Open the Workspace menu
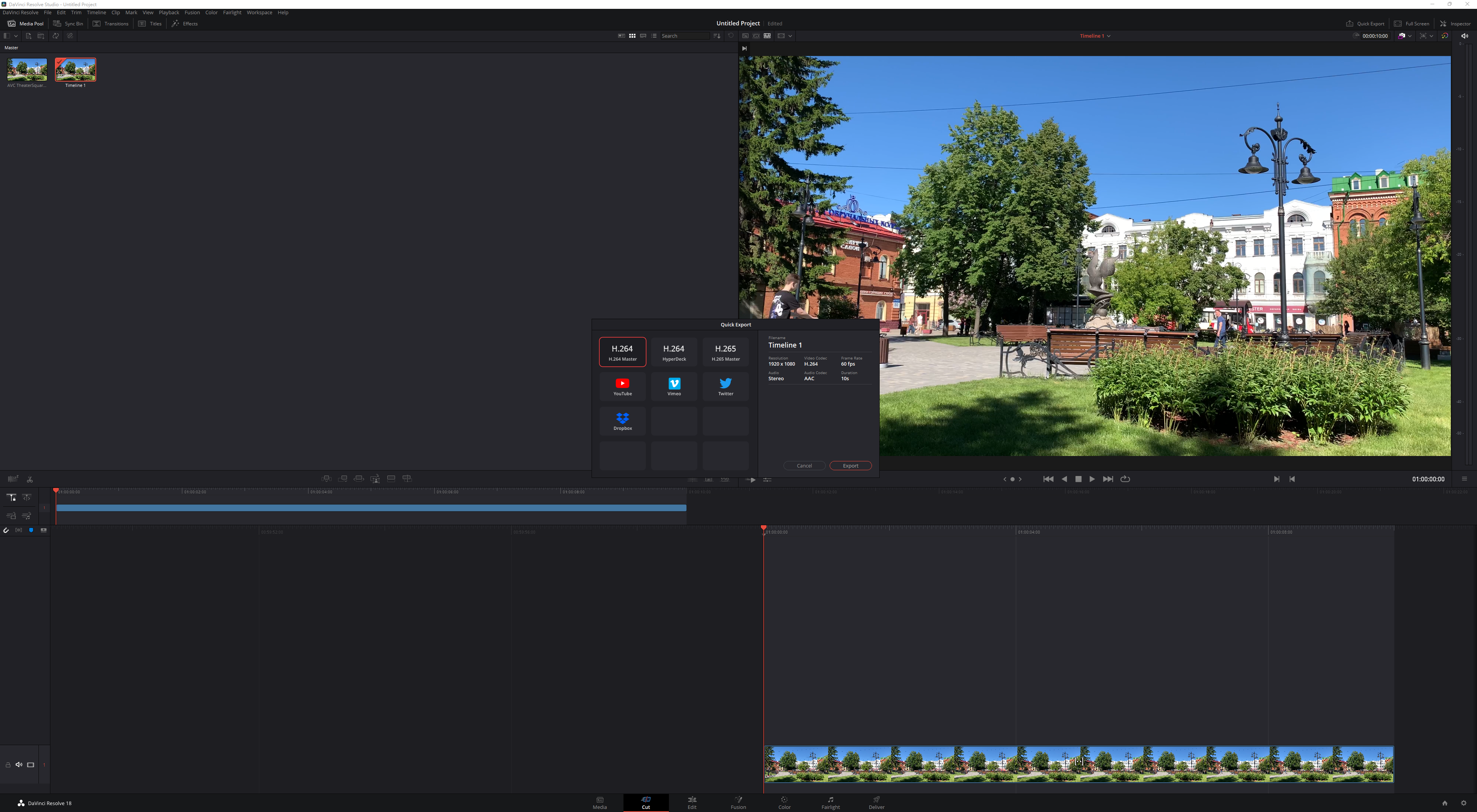This screenshot has width=1477, height=812. (259, 12)
